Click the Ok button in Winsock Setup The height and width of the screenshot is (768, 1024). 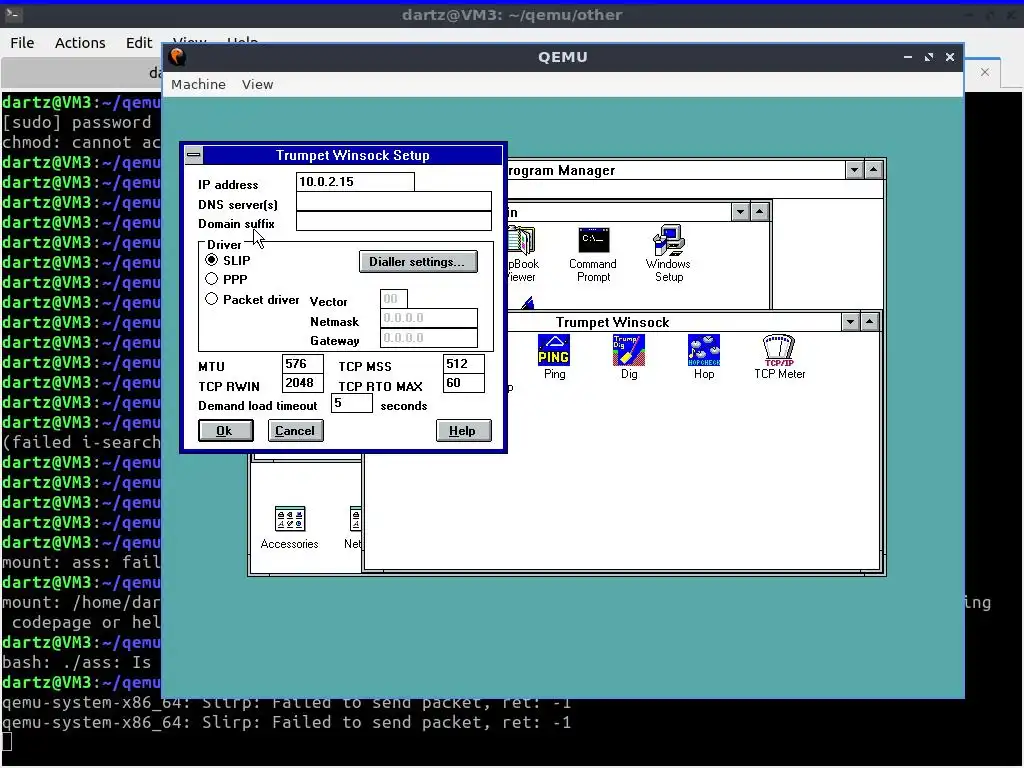tap(225, 431)
